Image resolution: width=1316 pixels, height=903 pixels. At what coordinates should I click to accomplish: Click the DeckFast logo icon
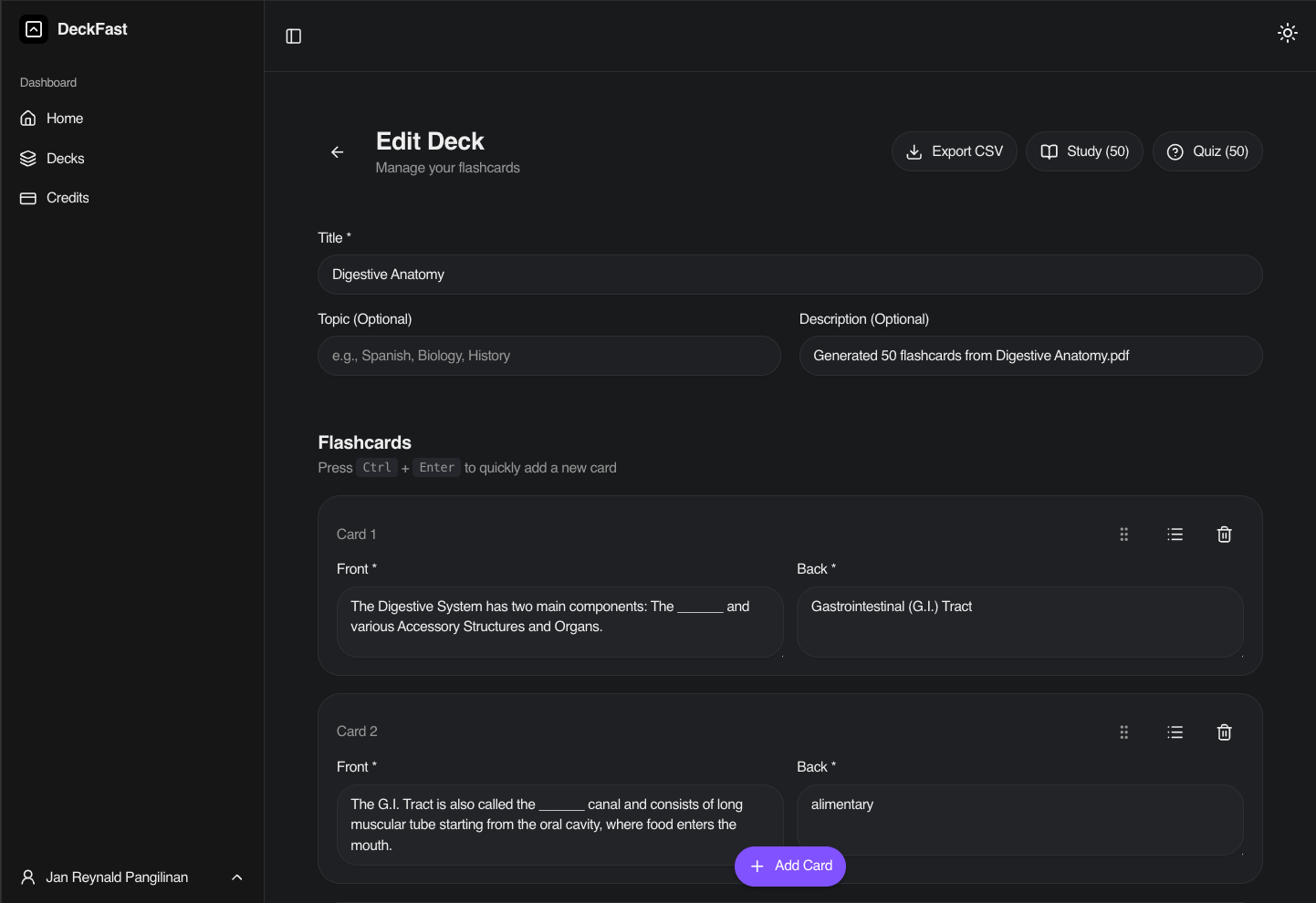click(x=34, y=29)
